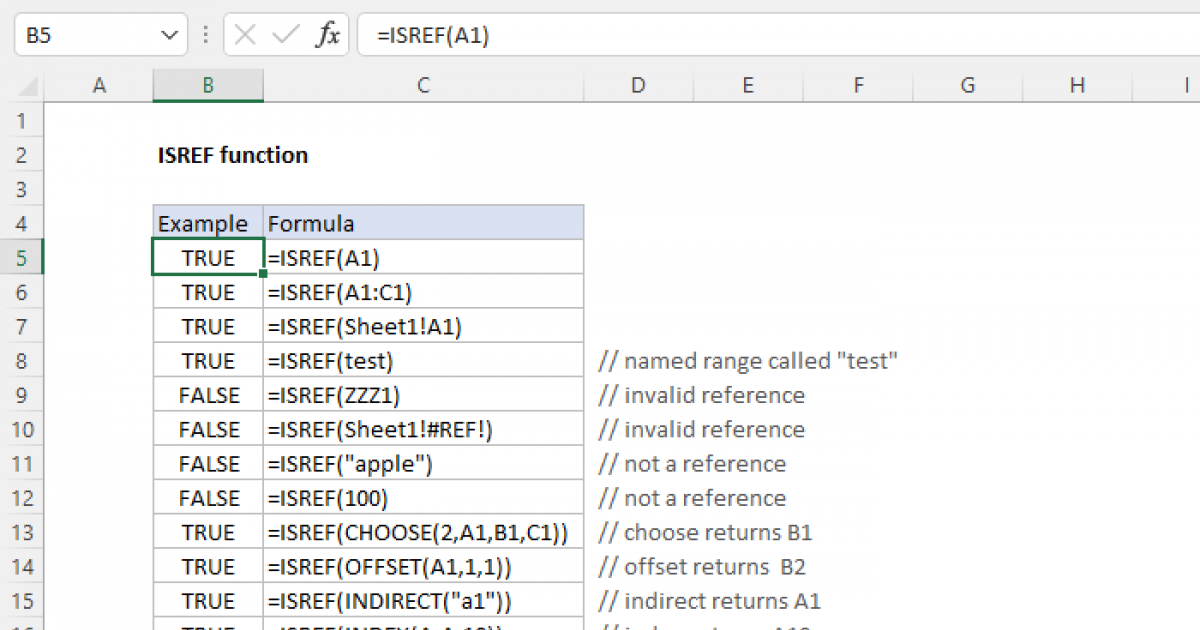Click the Cancel (X) icon beside formula bar

pos(243,34)
